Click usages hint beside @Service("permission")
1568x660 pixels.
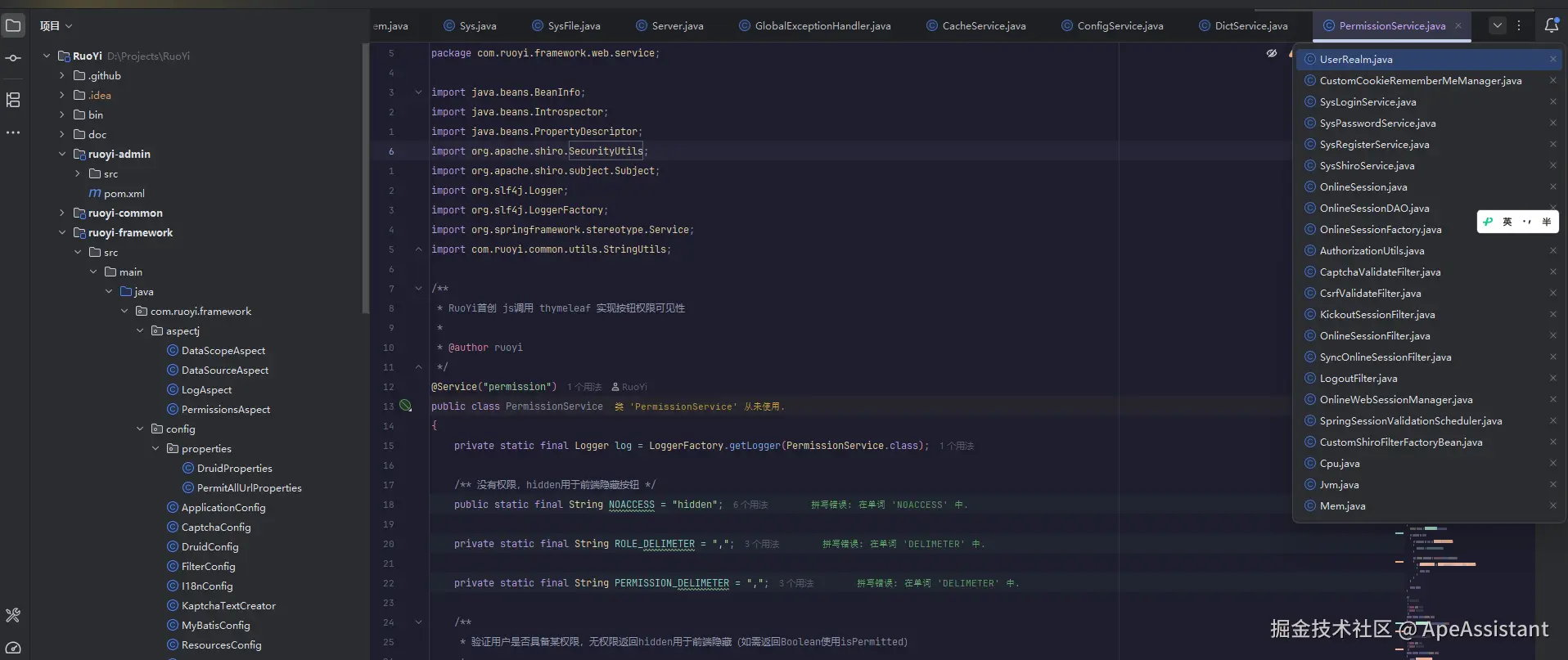[x=584, y=387]
